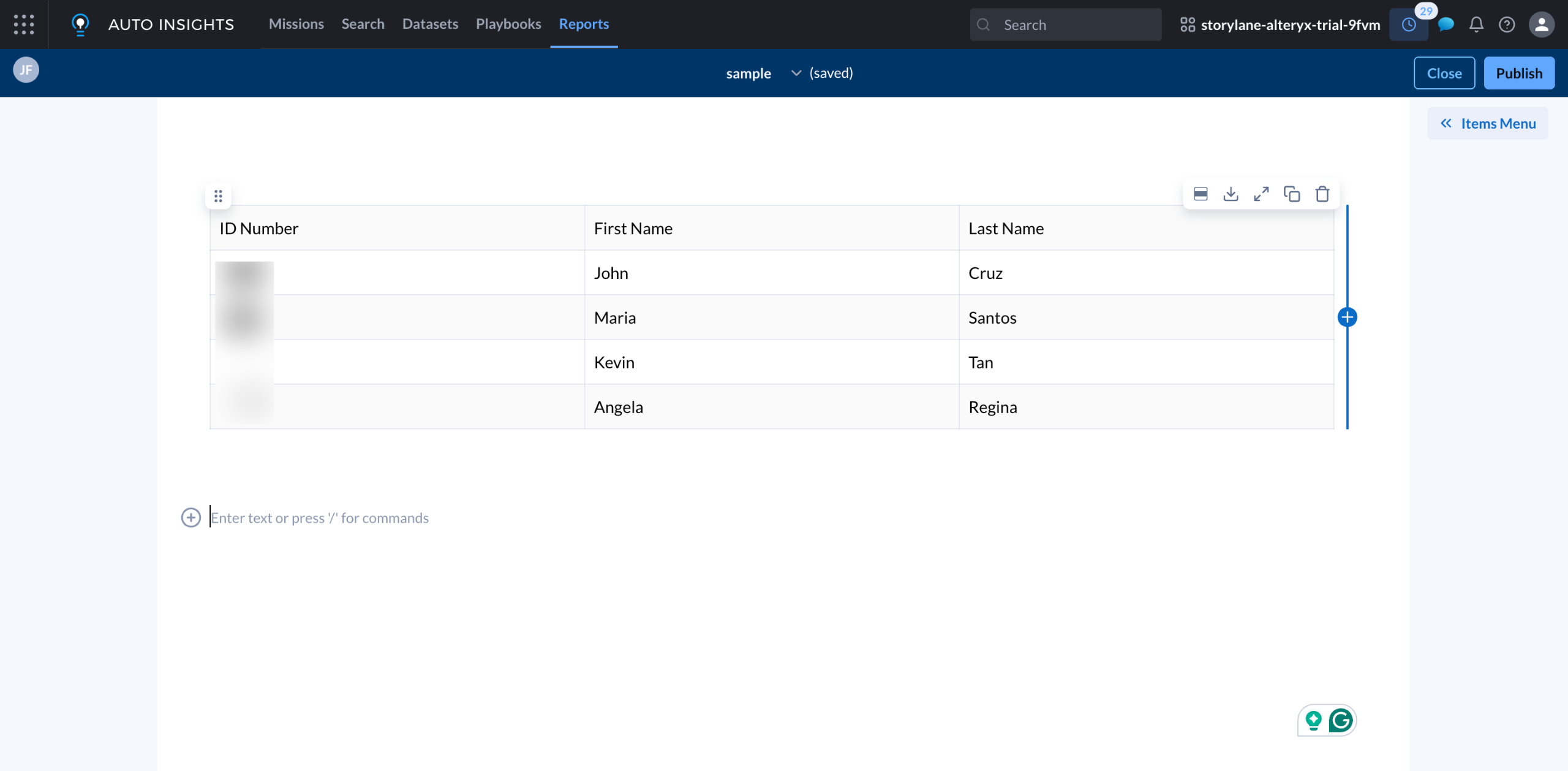Open the apps grid launcher
This screenshot has height=771, width=1568.
pos(24,25)
